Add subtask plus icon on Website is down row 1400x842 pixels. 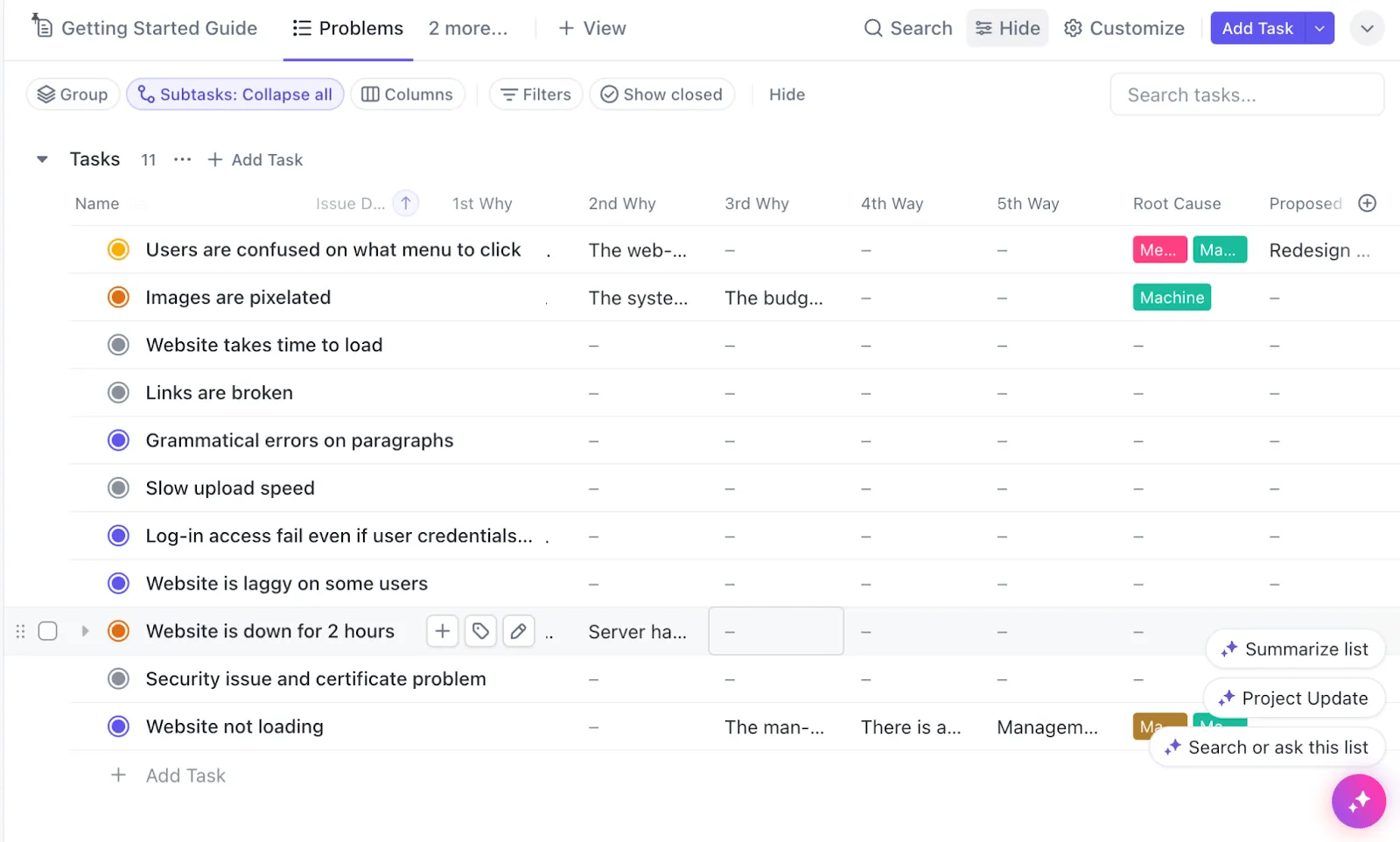click(443, 631)
